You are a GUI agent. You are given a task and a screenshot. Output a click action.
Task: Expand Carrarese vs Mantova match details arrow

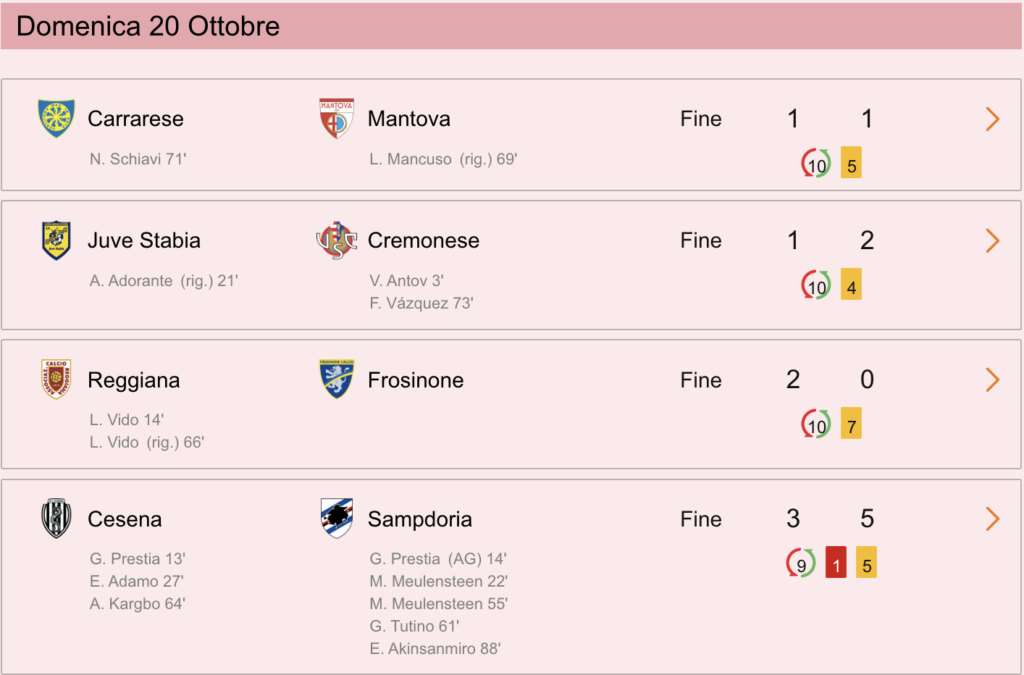pyautogui.click(x=993, y=119)
